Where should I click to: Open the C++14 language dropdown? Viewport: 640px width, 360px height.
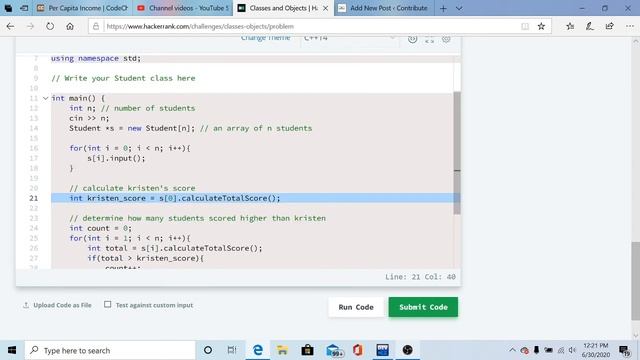click(349, 39)
